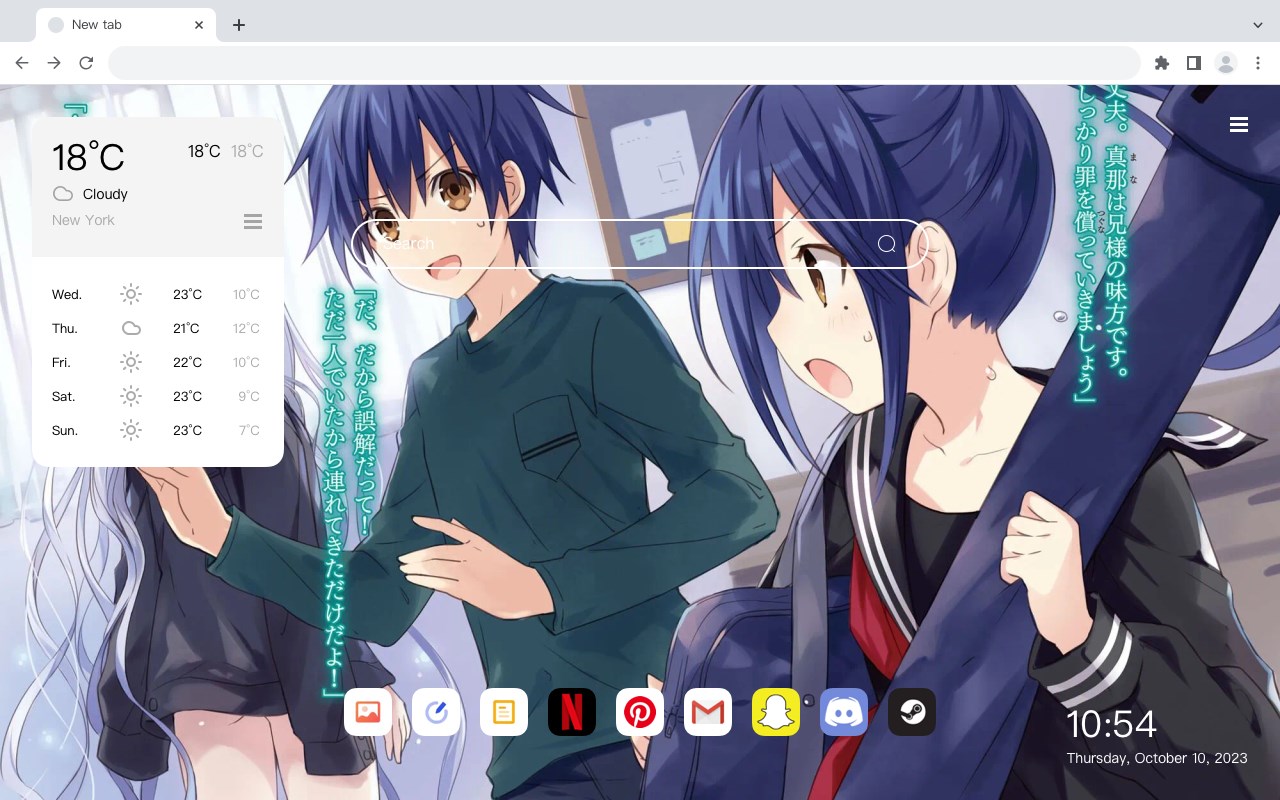Open the blue to-do check icon
1280x800 pixels.
pyautogui.click(x=436, y=712)
